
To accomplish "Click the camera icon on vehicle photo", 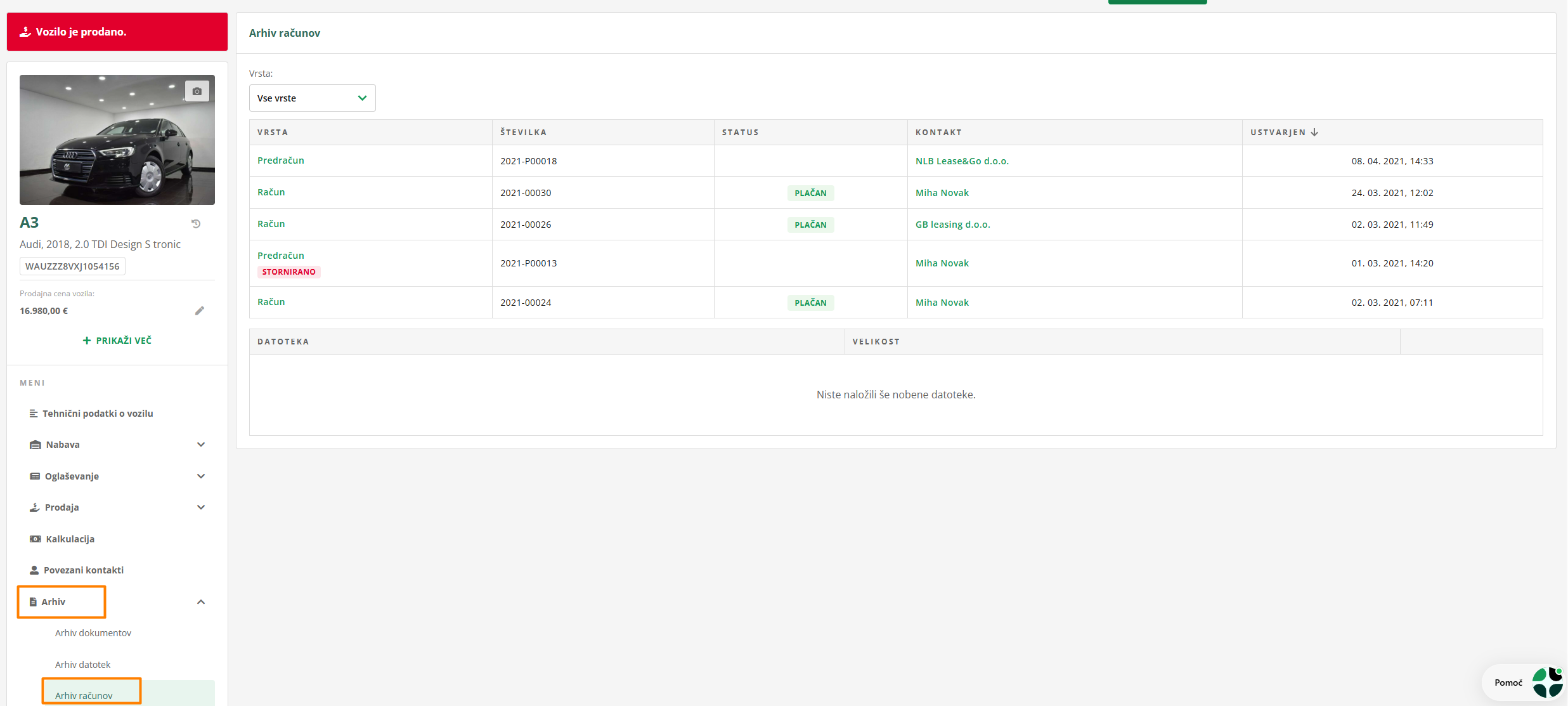I will click(x=197, y=91).
